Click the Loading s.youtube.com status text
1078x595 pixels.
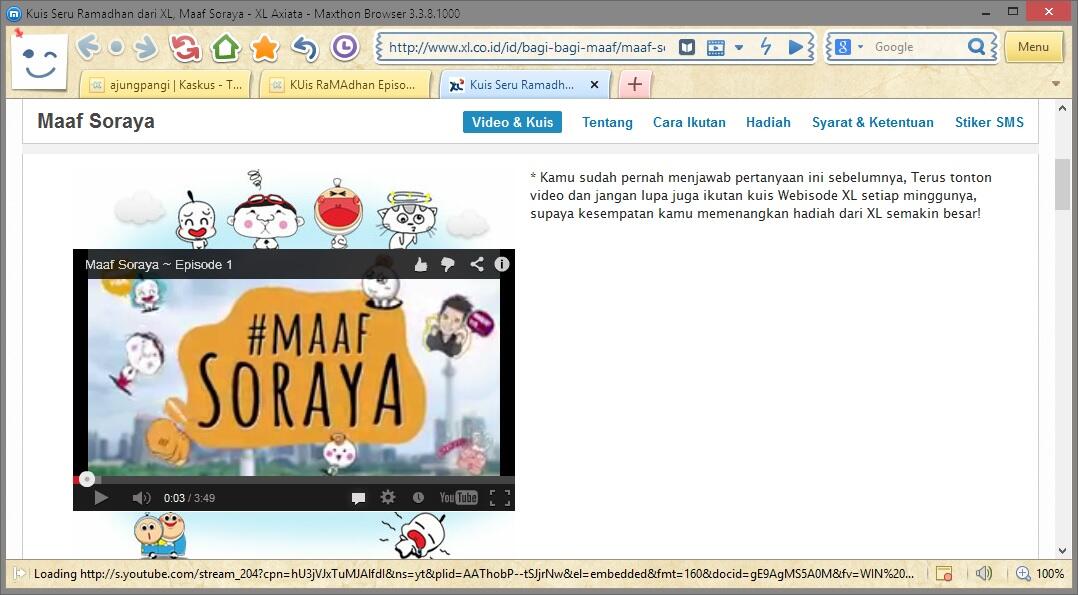point(474,574)
